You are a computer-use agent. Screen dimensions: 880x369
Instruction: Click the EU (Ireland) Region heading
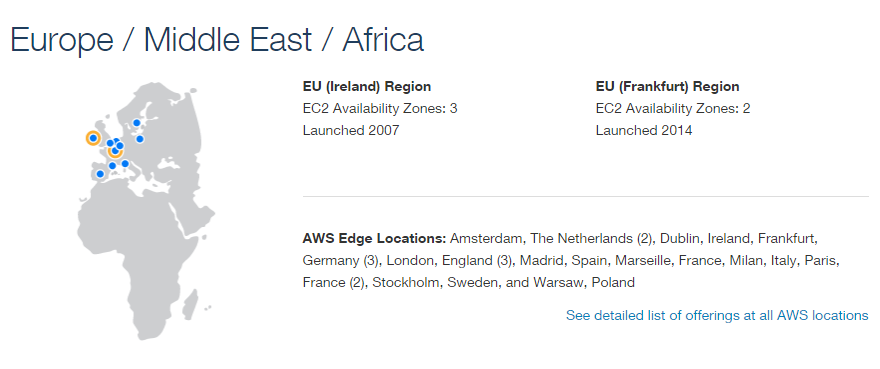[x=367, y=86]
